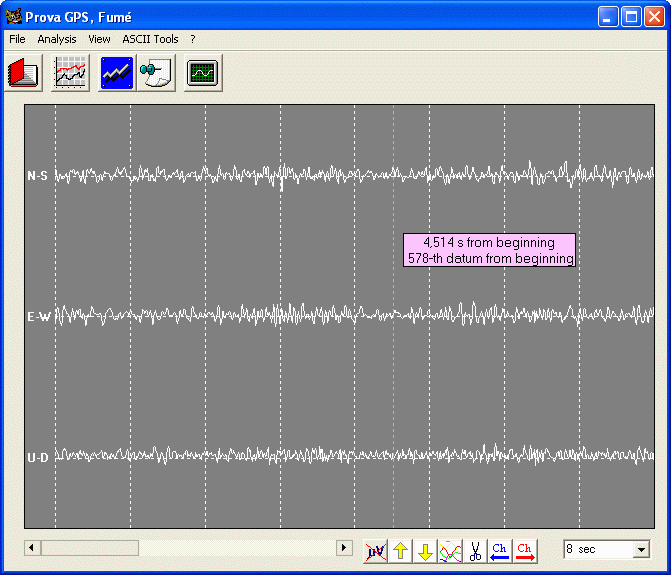The width and height of the screenshot is (672, 576).
Task: Open the green oscilloscope monitor icon
Action: [x=203, y=73]
